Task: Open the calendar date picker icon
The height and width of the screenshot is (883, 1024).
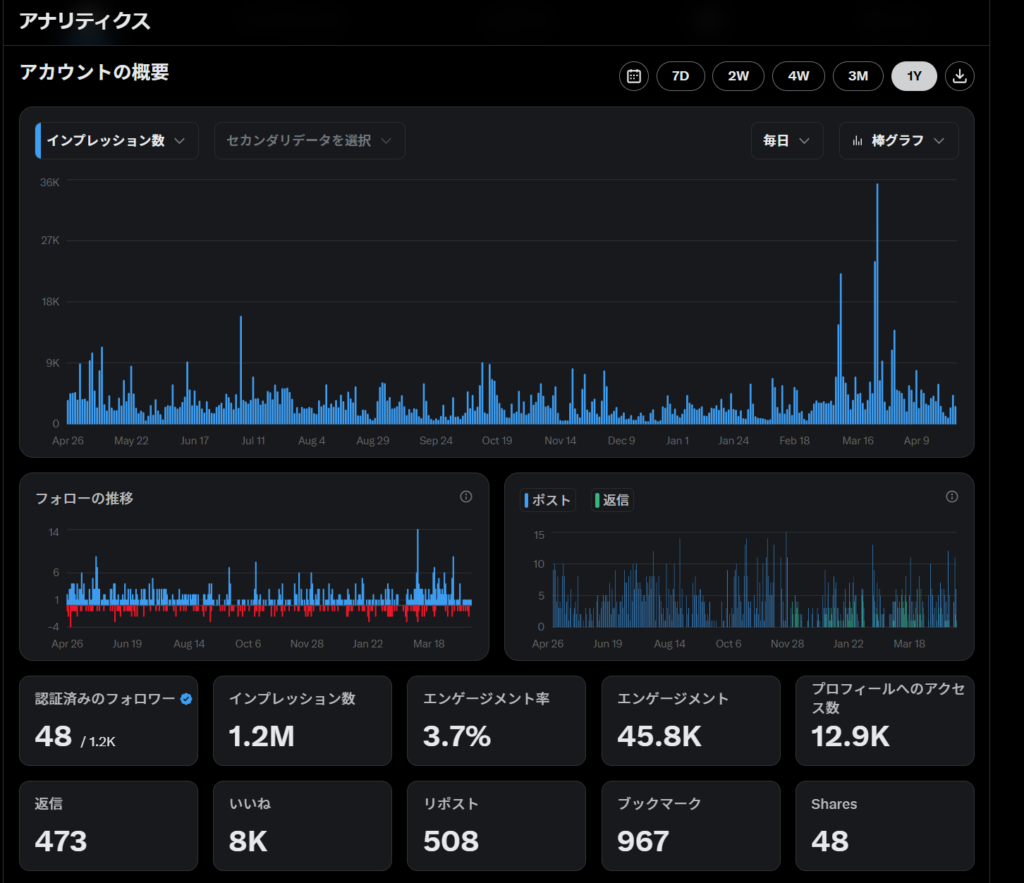Action: [633, 76]
